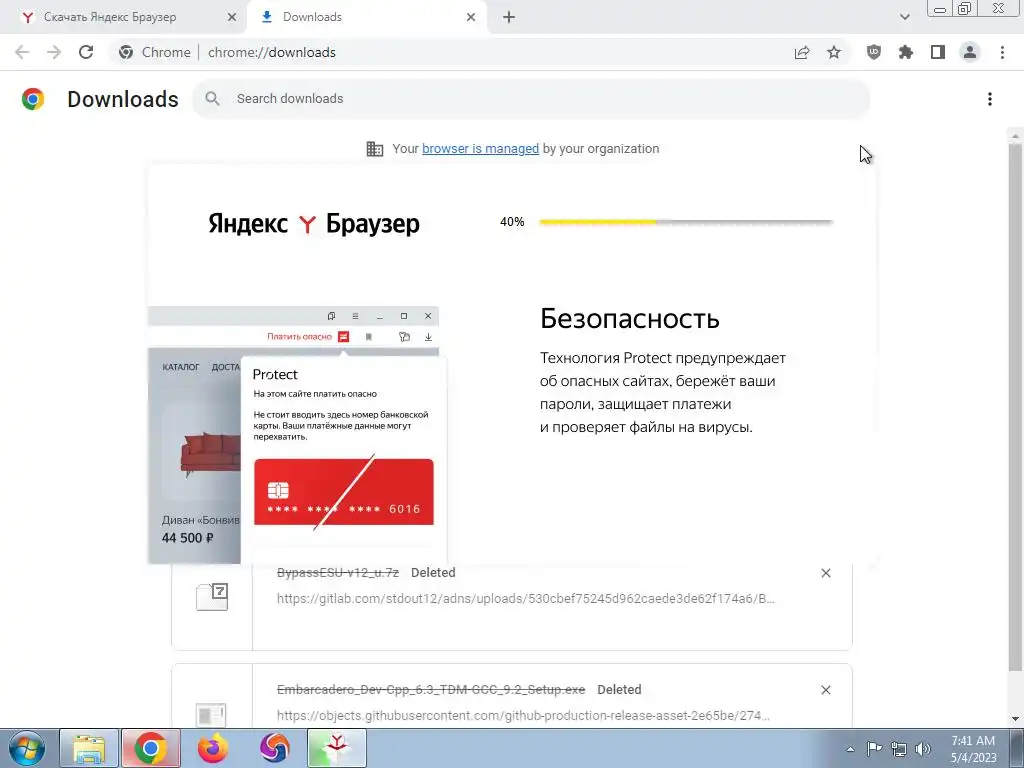Click the network tray icon
The image size is (1024, 768).
[899, 748]
